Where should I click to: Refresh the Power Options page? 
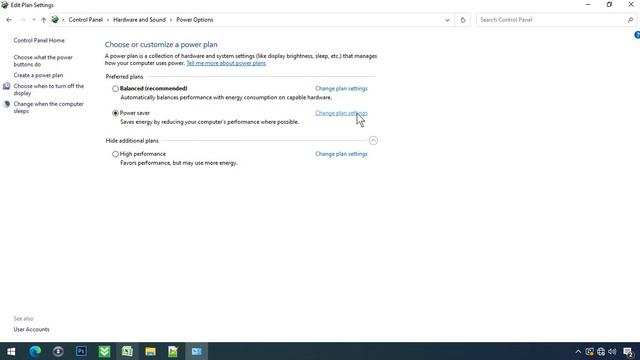pyautogui.click(x=462, y=20)
